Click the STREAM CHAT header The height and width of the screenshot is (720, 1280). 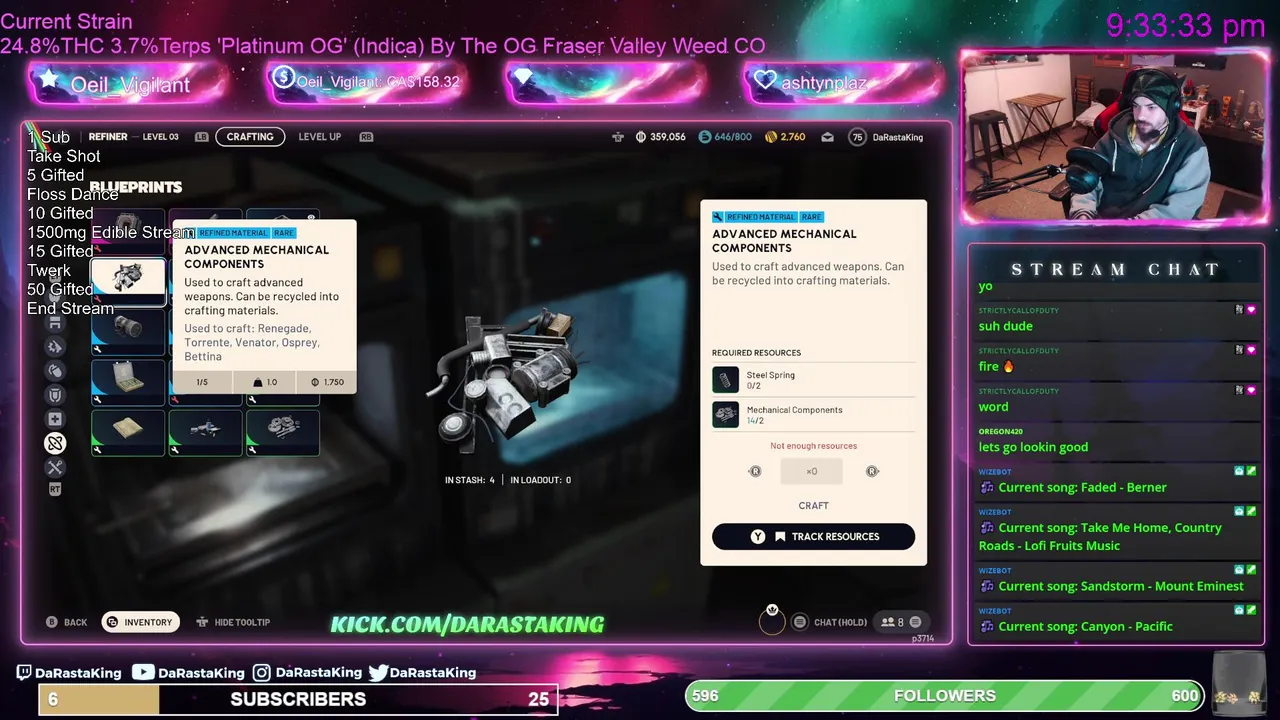coord(1116,269)
